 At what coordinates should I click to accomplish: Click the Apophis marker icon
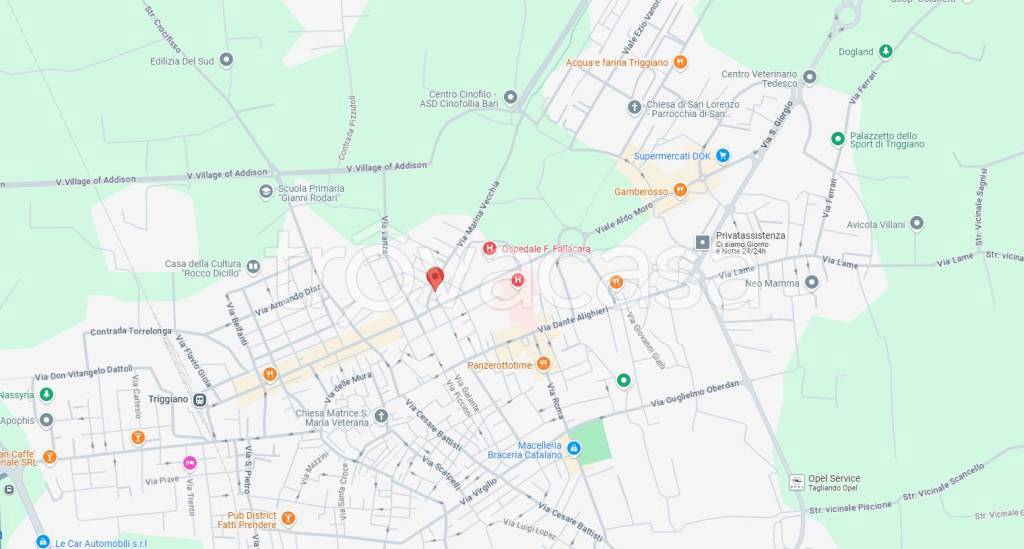(x=46, y=420)
